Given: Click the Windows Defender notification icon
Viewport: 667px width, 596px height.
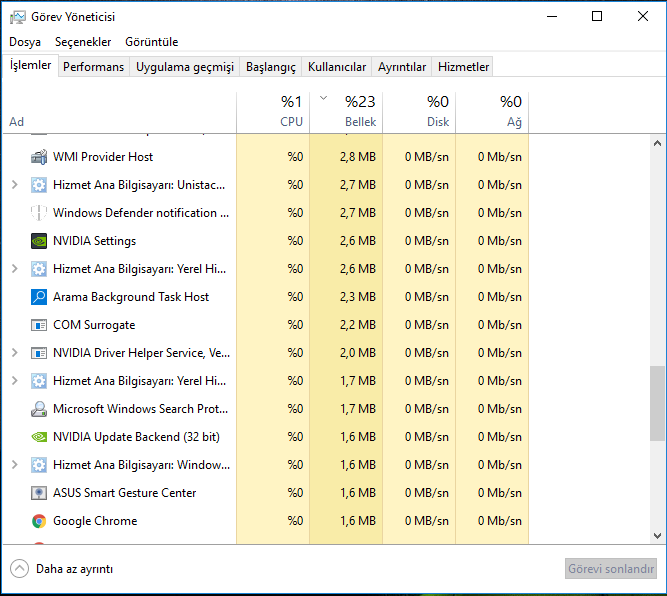Looking at the screenshot, I should coord(39,213).
